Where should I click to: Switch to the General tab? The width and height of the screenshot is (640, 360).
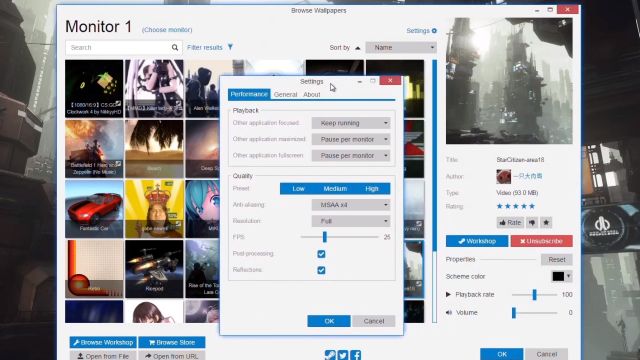click(285, 95)
